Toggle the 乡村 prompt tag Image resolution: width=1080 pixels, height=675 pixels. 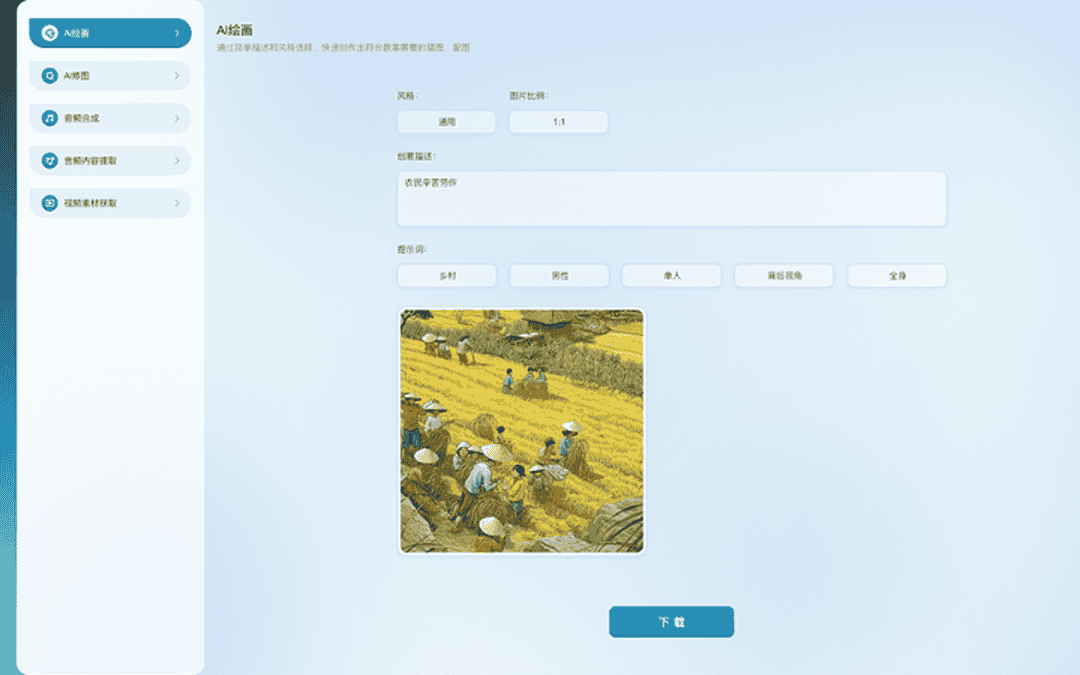coord(446,276)
